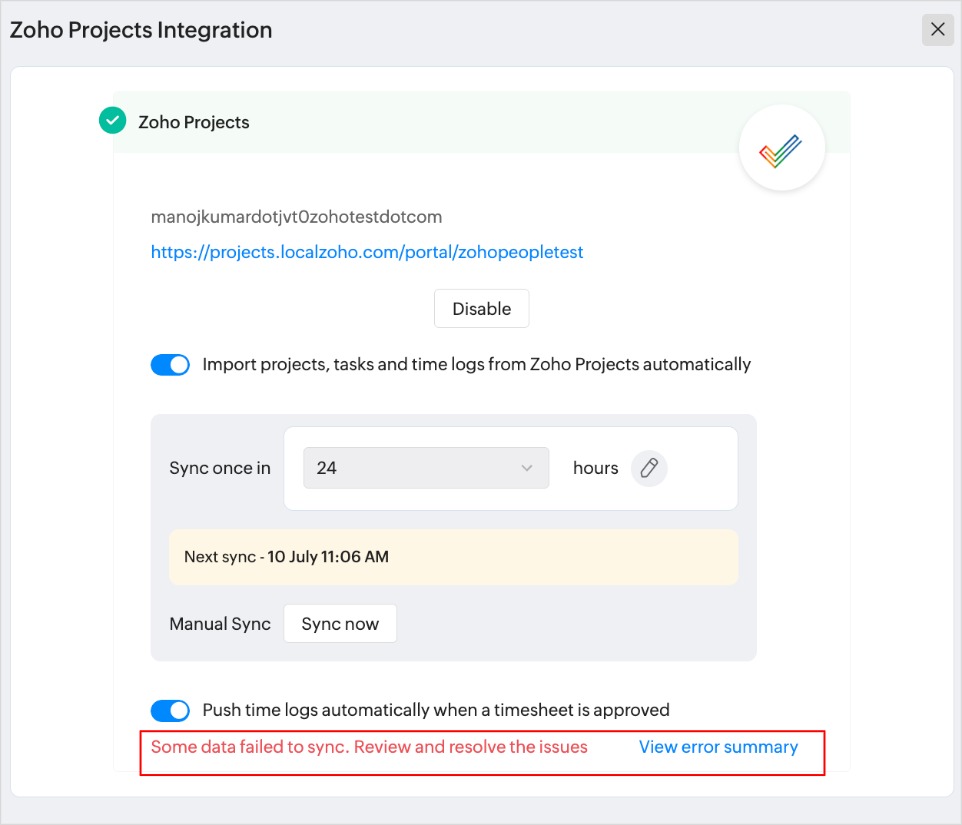Open View error summary link
962x825 pixels.
point(718,747)
